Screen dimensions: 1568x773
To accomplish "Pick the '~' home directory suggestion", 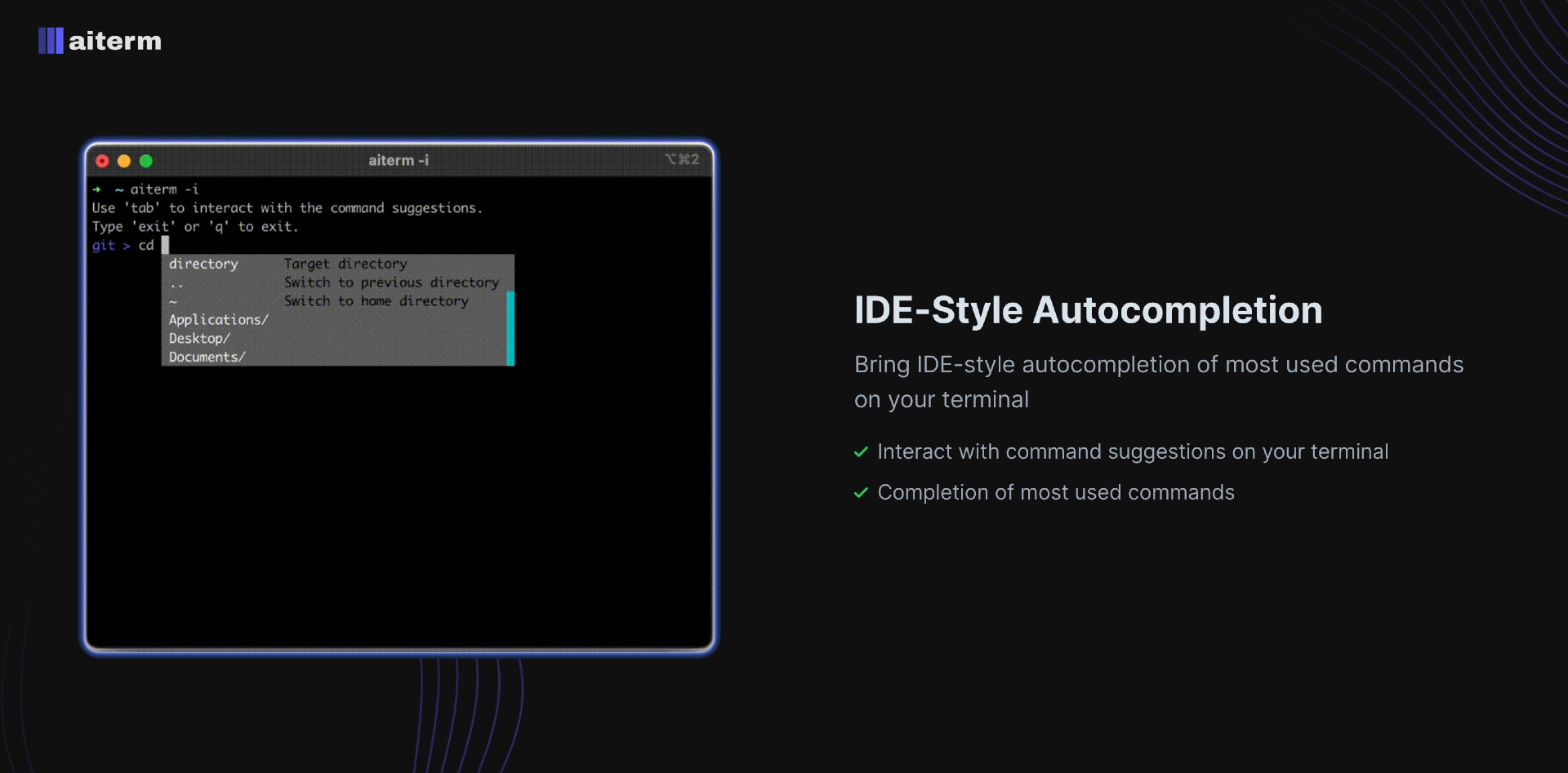I will (x=173, y=301).
